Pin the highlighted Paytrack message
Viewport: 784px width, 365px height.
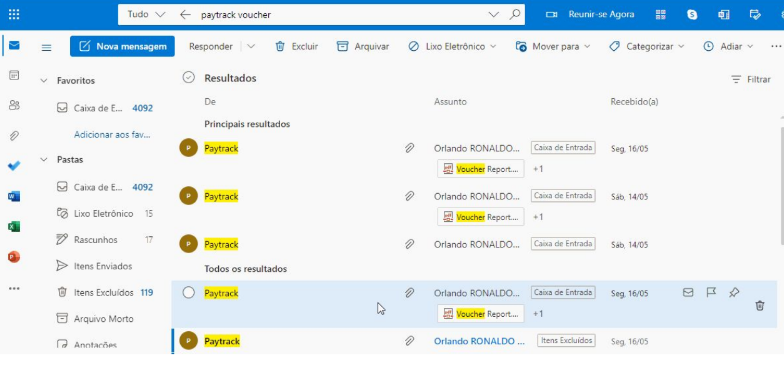734,292
